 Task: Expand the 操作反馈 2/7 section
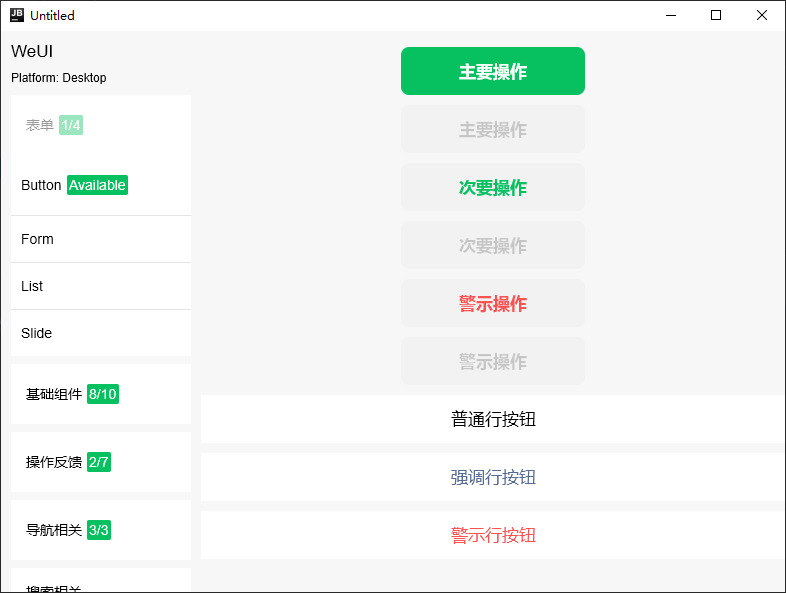[101, 462]
